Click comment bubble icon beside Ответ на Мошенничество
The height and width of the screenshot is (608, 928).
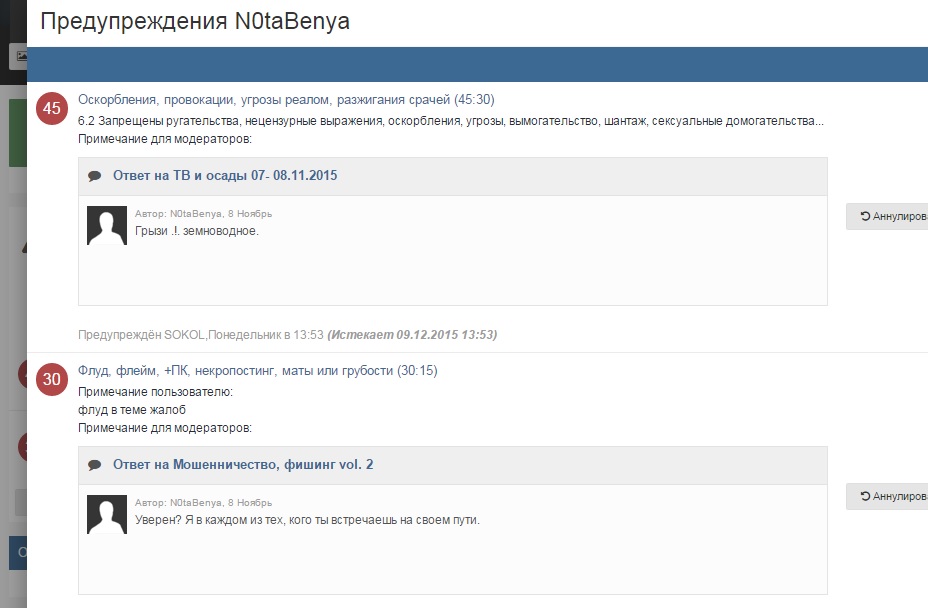click(95, 465)
